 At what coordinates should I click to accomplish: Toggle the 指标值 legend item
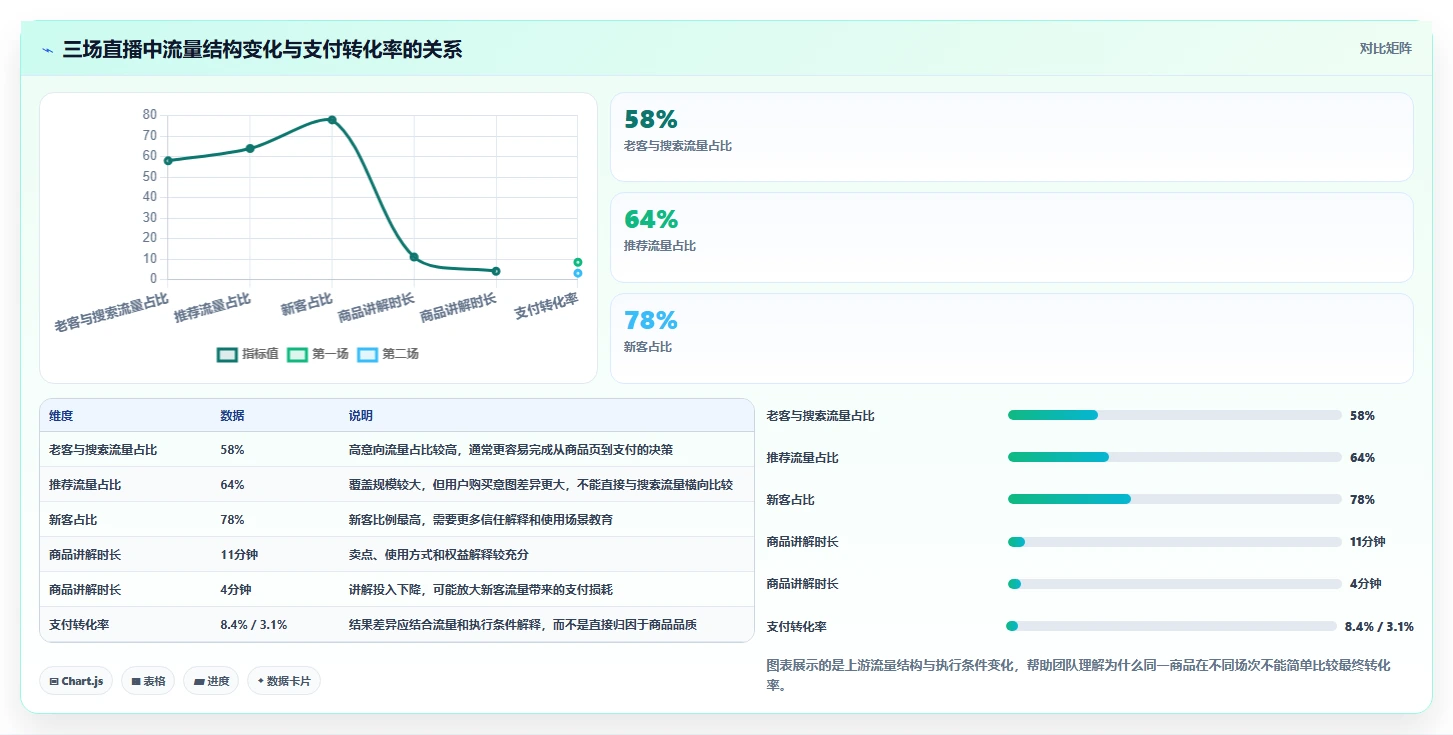pyautogui.click(x=248, y=354)
